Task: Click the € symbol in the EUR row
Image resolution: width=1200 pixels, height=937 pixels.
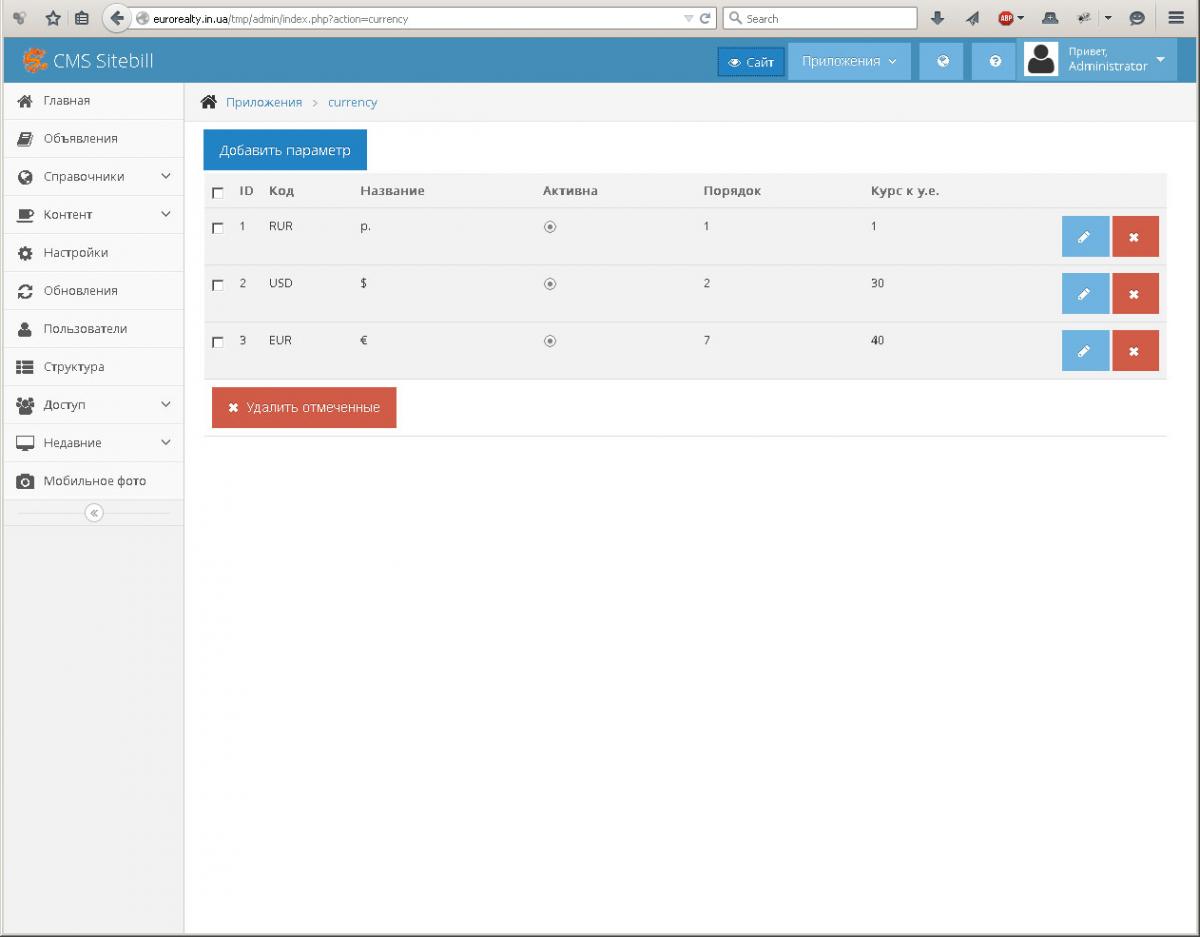Action: pos(364,340)
